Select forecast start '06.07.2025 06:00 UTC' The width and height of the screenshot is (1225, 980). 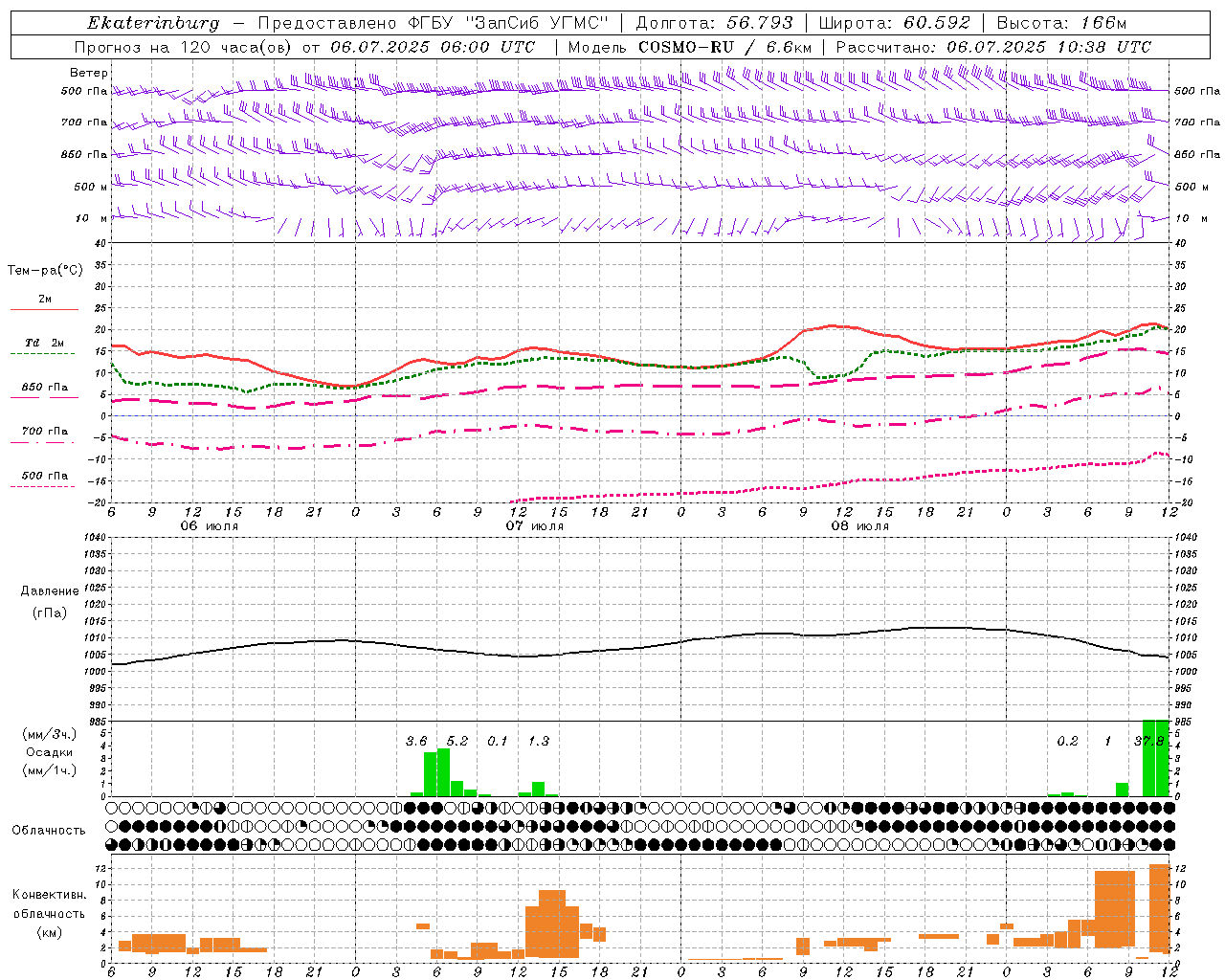(433, 47)
